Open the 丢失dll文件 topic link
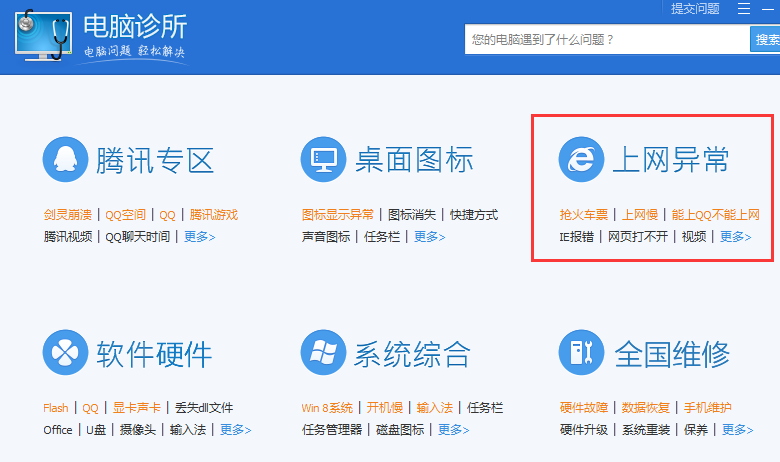This screenshot has width=780, height=462. [x=204, y=408]
